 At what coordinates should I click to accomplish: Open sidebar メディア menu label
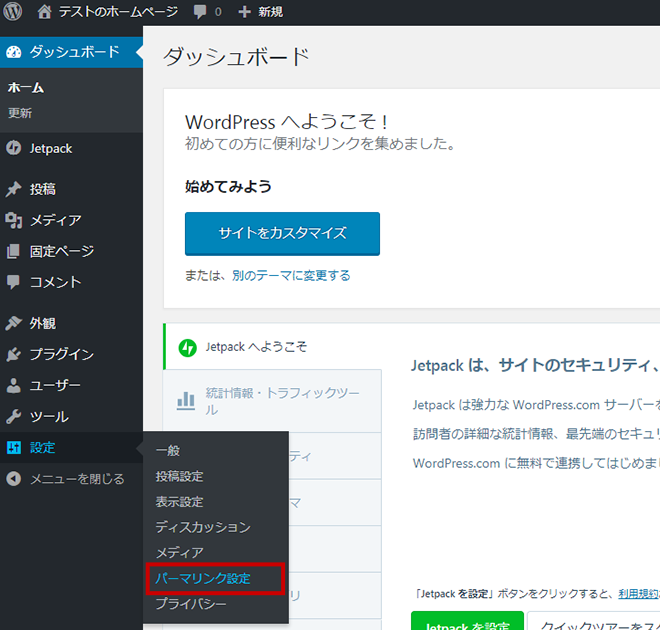pyautogui.click(x=56, y=220)
